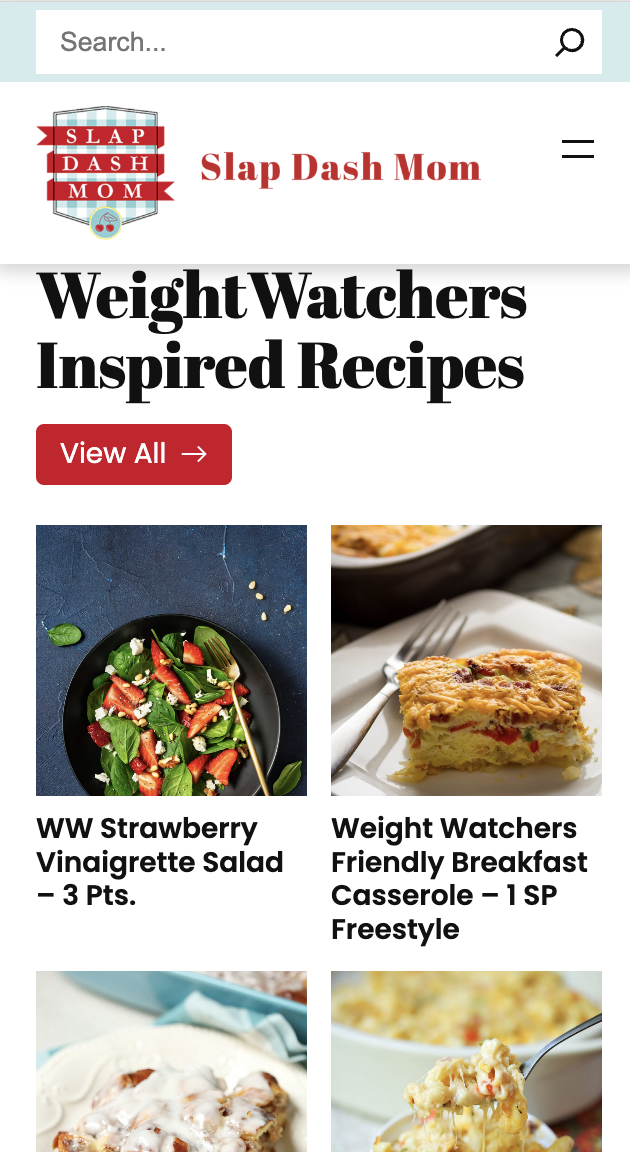Click the View All button
Image resolution: width=630 pixels, height=1152 pixels.
point(134,454)
